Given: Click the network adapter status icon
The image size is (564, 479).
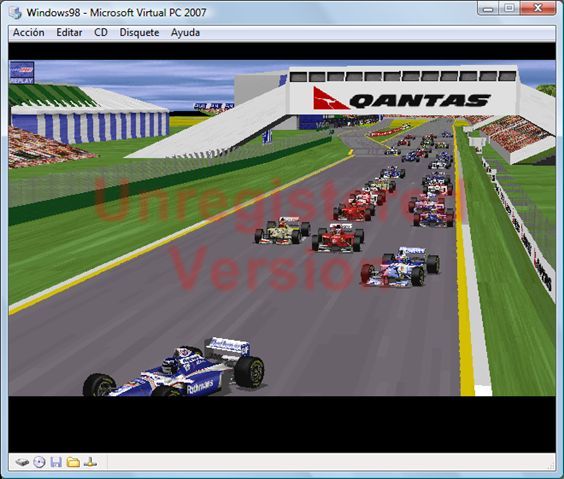Looking at the screenshot, I should [x=90, y=462].
